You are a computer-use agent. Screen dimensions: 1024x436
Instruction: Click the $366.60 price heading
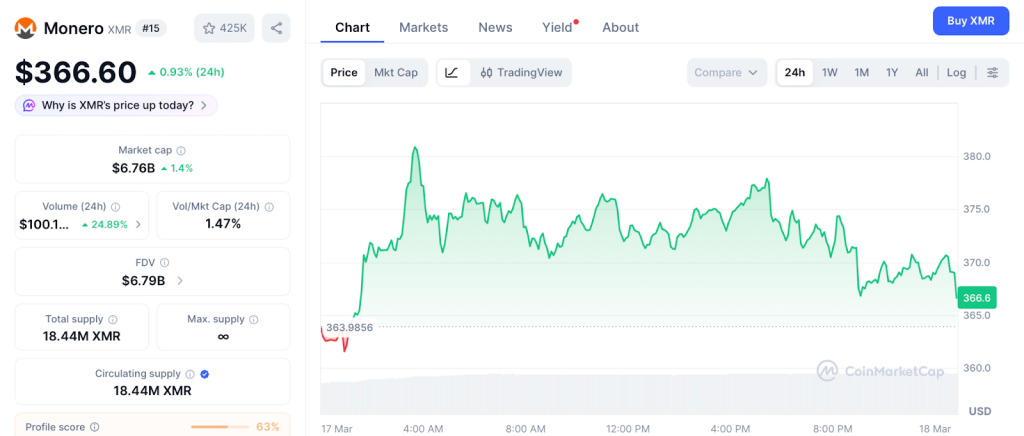[76, 72]
